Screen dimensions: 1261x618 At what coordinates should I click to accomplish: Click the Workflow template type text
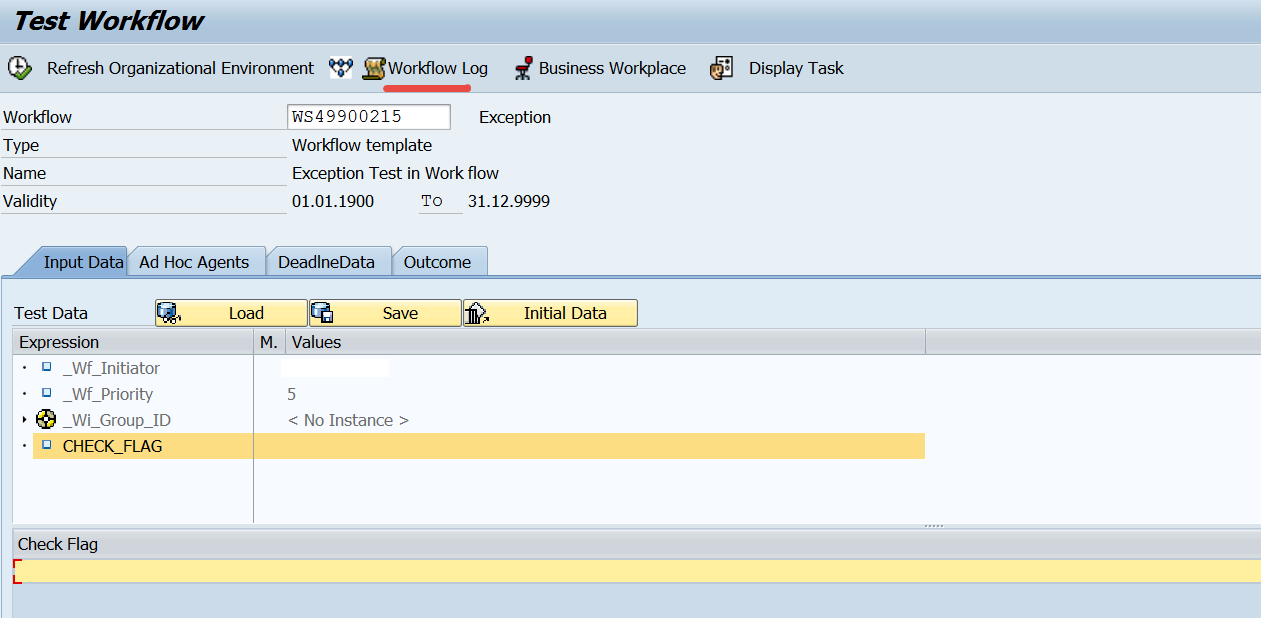[x=362, y=145]
